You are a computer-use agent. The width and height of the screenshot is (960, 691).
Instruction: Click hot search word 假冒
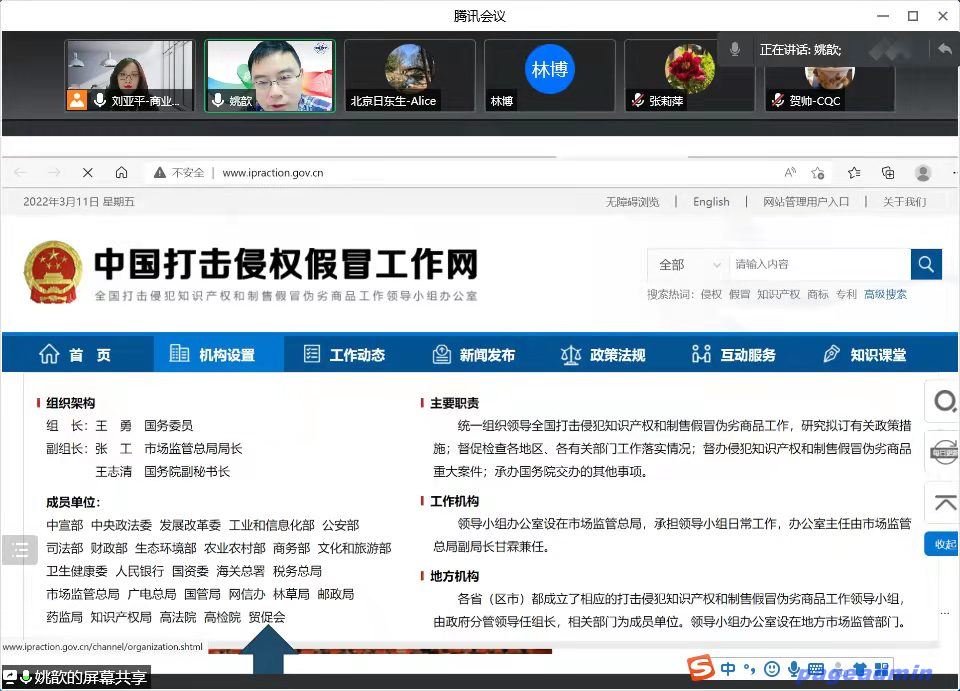click(740, 294)
